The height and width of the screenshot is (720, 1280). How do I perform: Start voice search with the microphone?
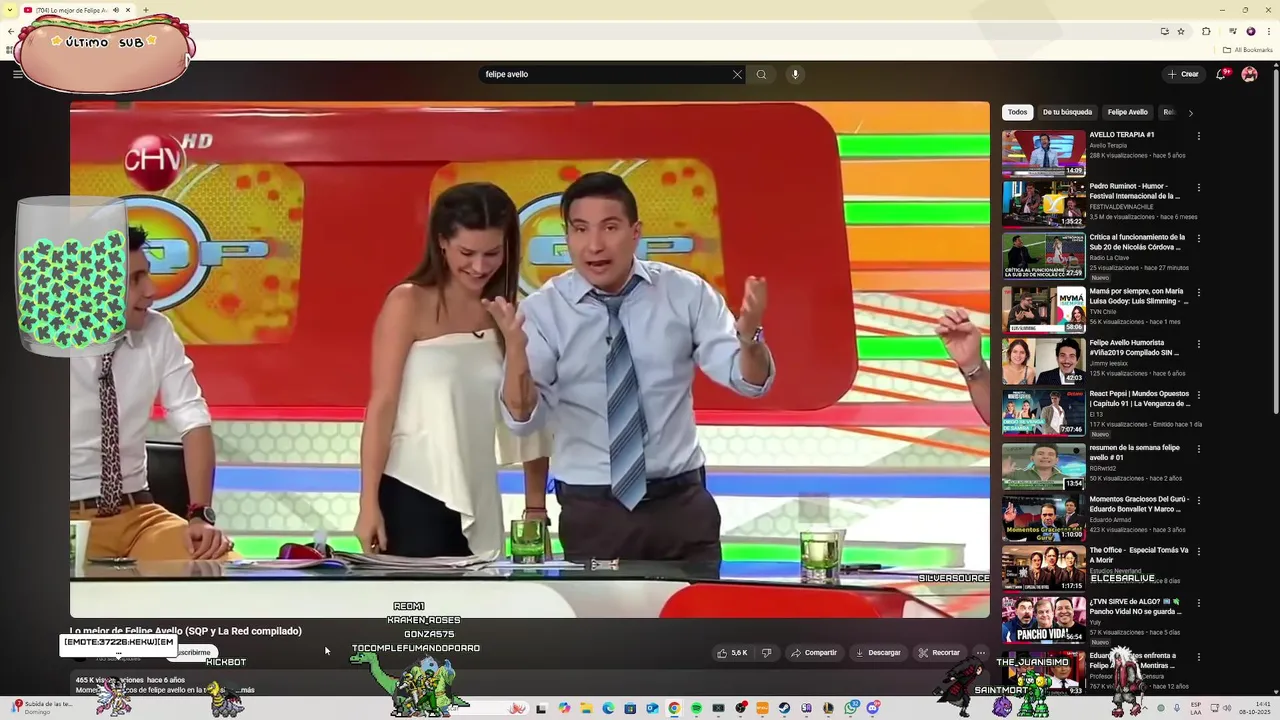[x=795, y=74]
